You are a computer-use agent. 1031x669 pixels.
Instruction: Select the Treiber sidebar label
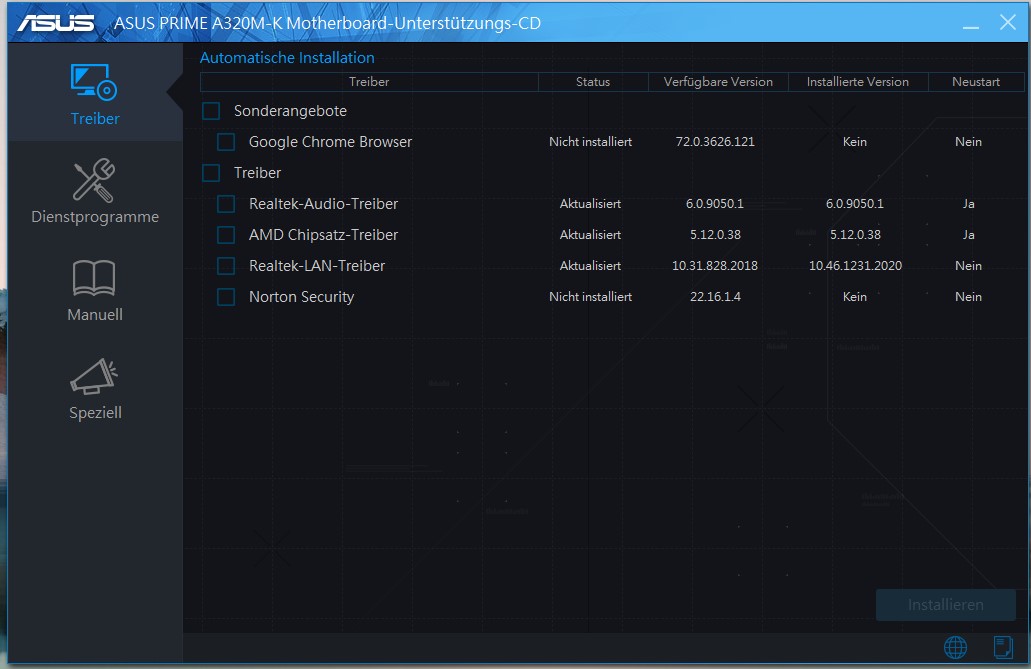click(95, 118)
